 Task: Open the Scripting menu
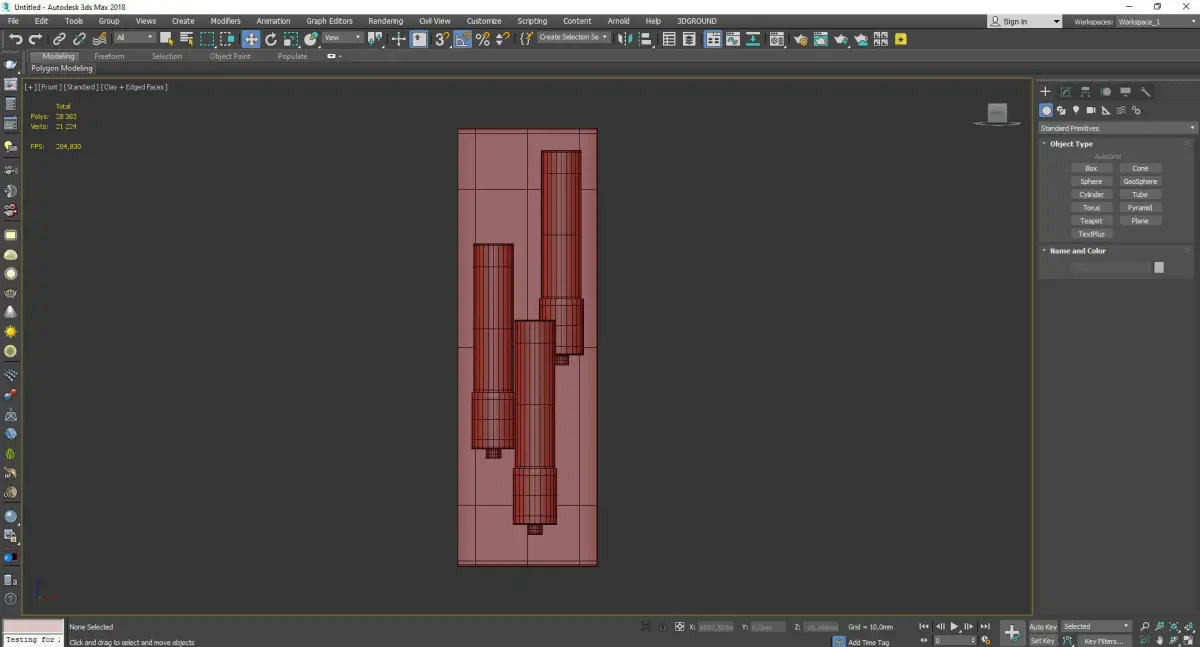(532, 21)
